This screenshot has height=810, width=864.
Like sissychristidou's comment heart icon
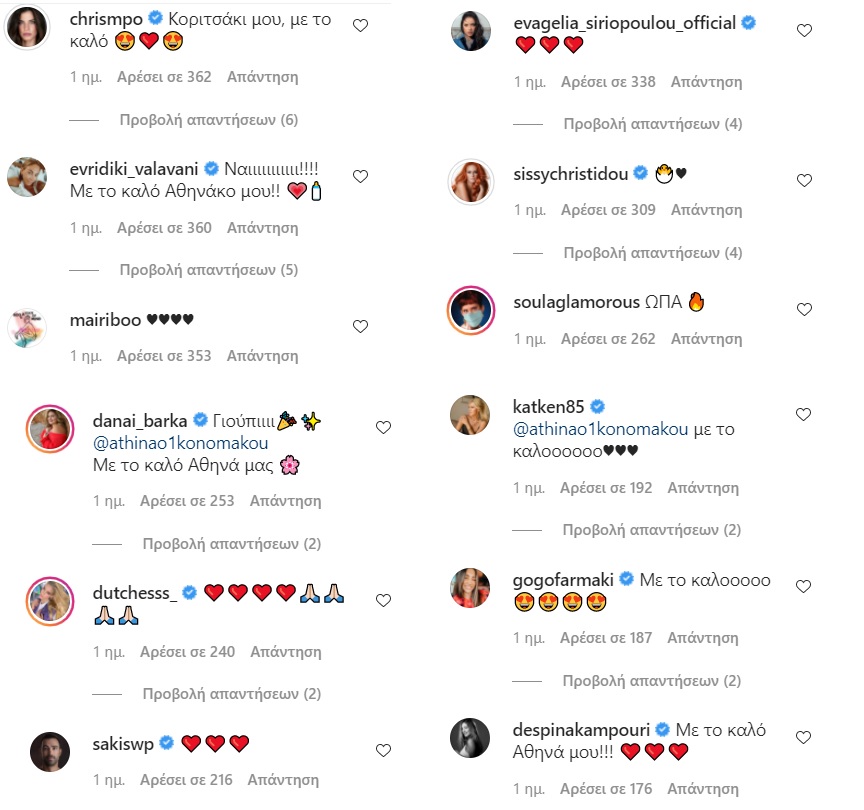pyautogui.click(x=804, y=180)
